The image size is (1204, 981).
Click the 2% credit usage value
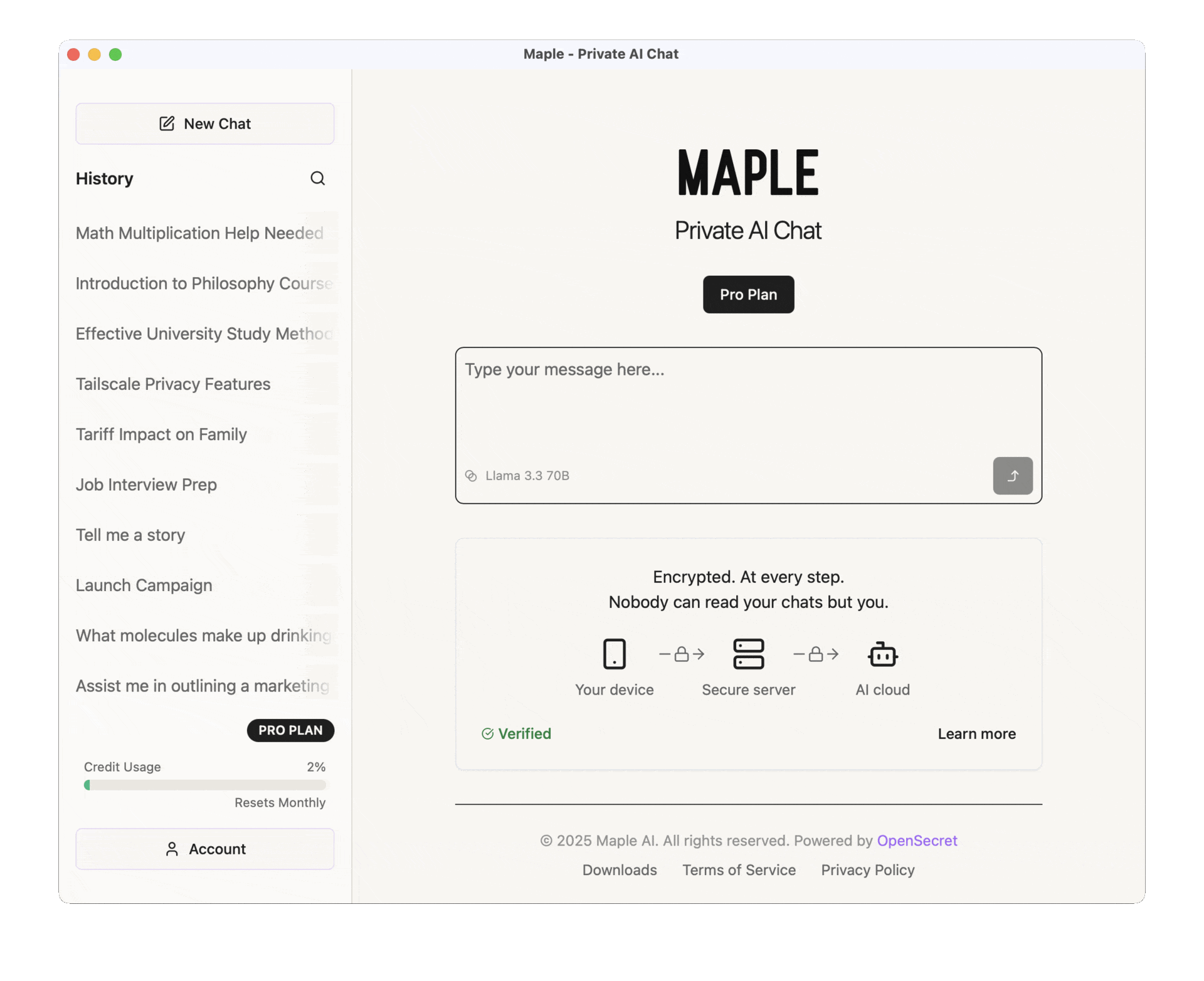[316, 767]
